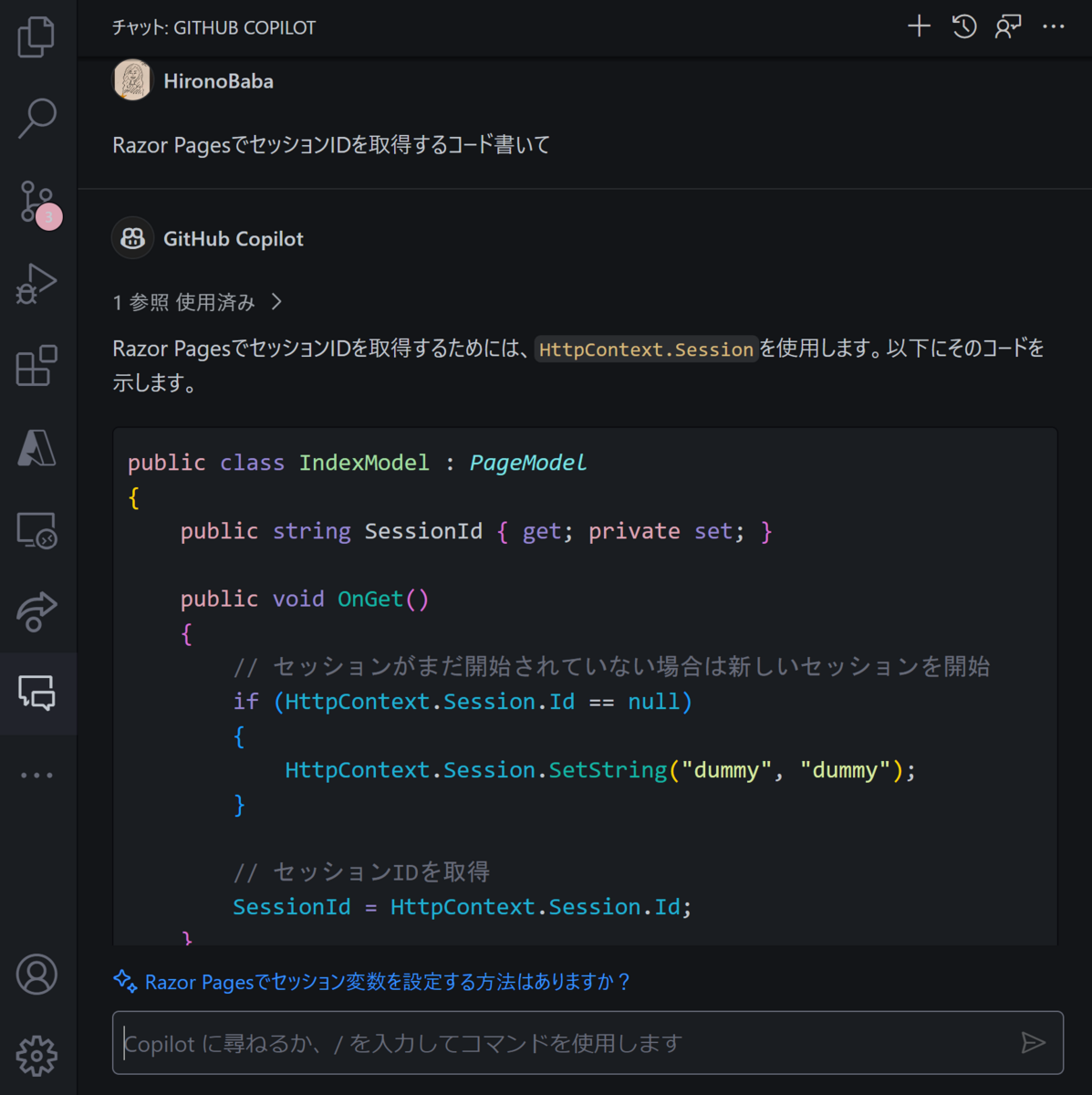
Task: Click the if HttpContext.Session.Id == null line
Action: click(x=463, y=702)
